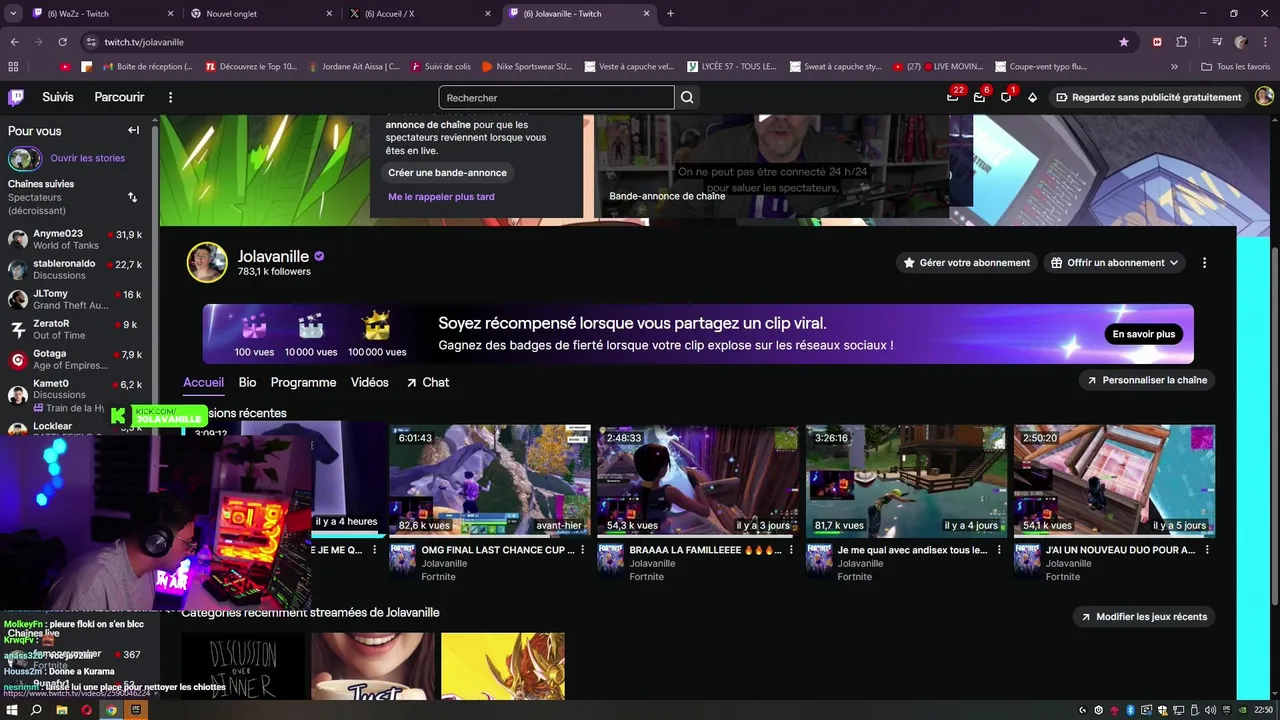Image resolution: width=1280 pixels, height=720 pixels.
Task: Open the tab search dropdown in Chrome
Action: (13, 14)
